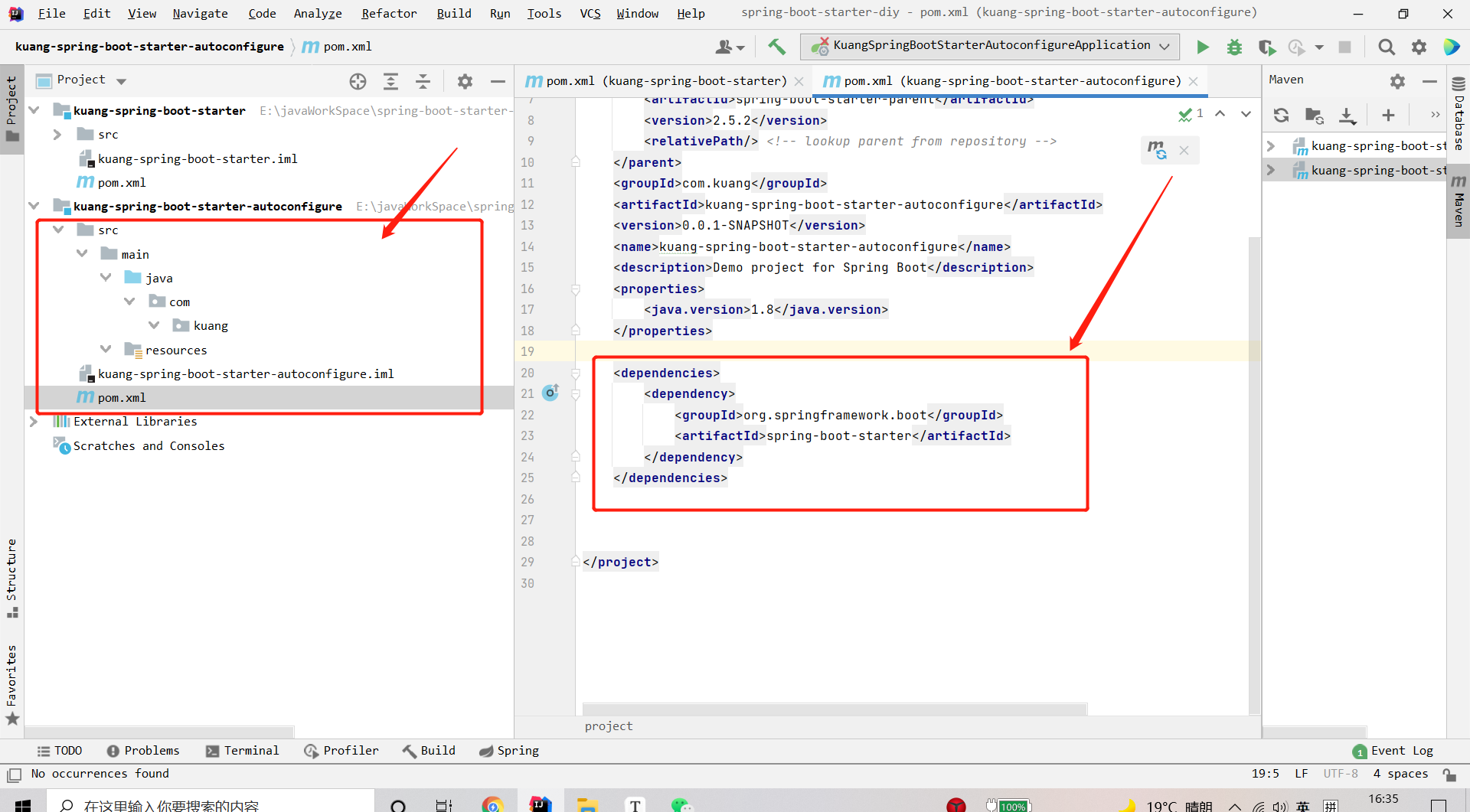The height and width of the screenshot is (812, 1470).
Task: Expand first Maven project kuang-spring-boot-st
Action: (1271, 146)
